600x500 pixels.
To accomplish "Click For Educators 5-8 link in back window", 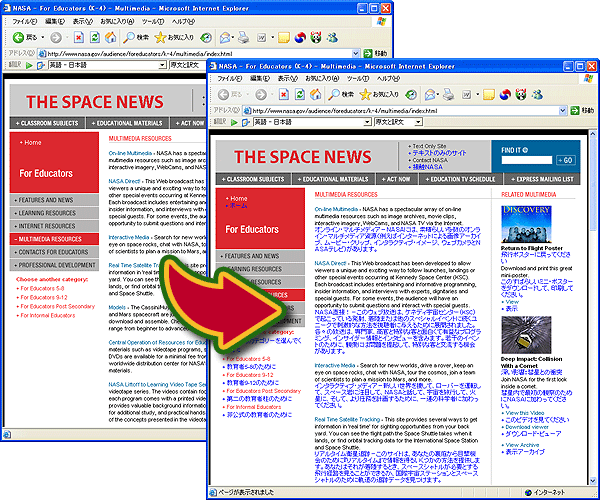I will click(42, 288).
